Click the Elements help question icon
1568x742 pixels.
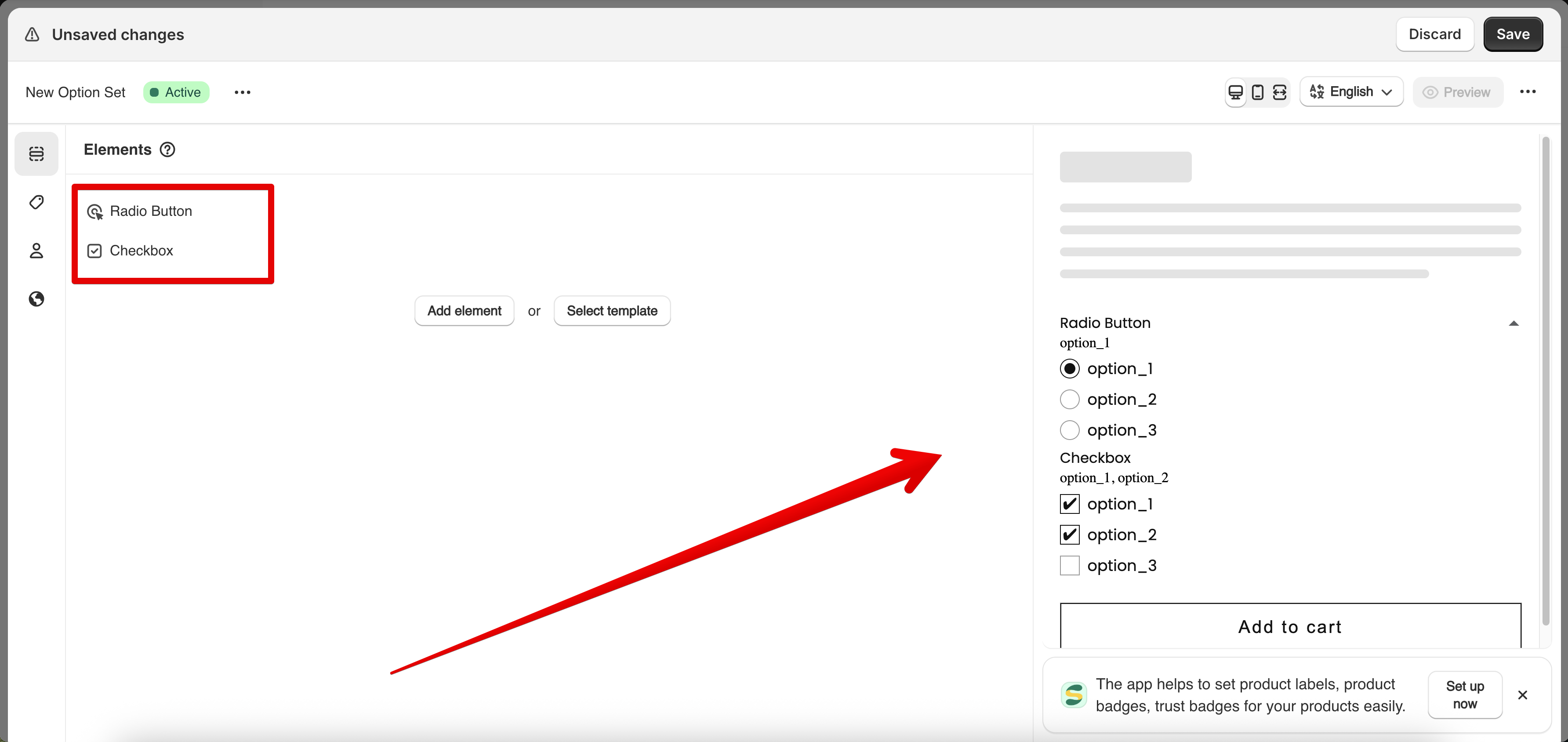pyautogui.click(x=167, y=150)
